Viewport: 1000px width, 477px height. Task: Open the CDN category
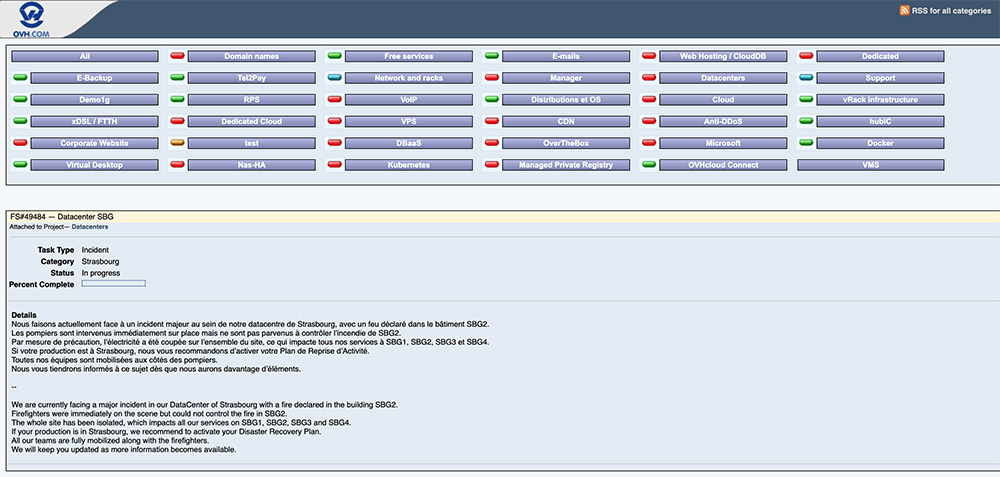tap(566, 121)
